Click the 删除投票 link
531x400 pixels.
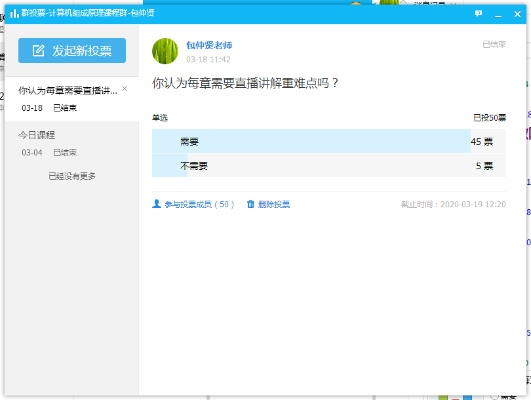tap(274, 204)
